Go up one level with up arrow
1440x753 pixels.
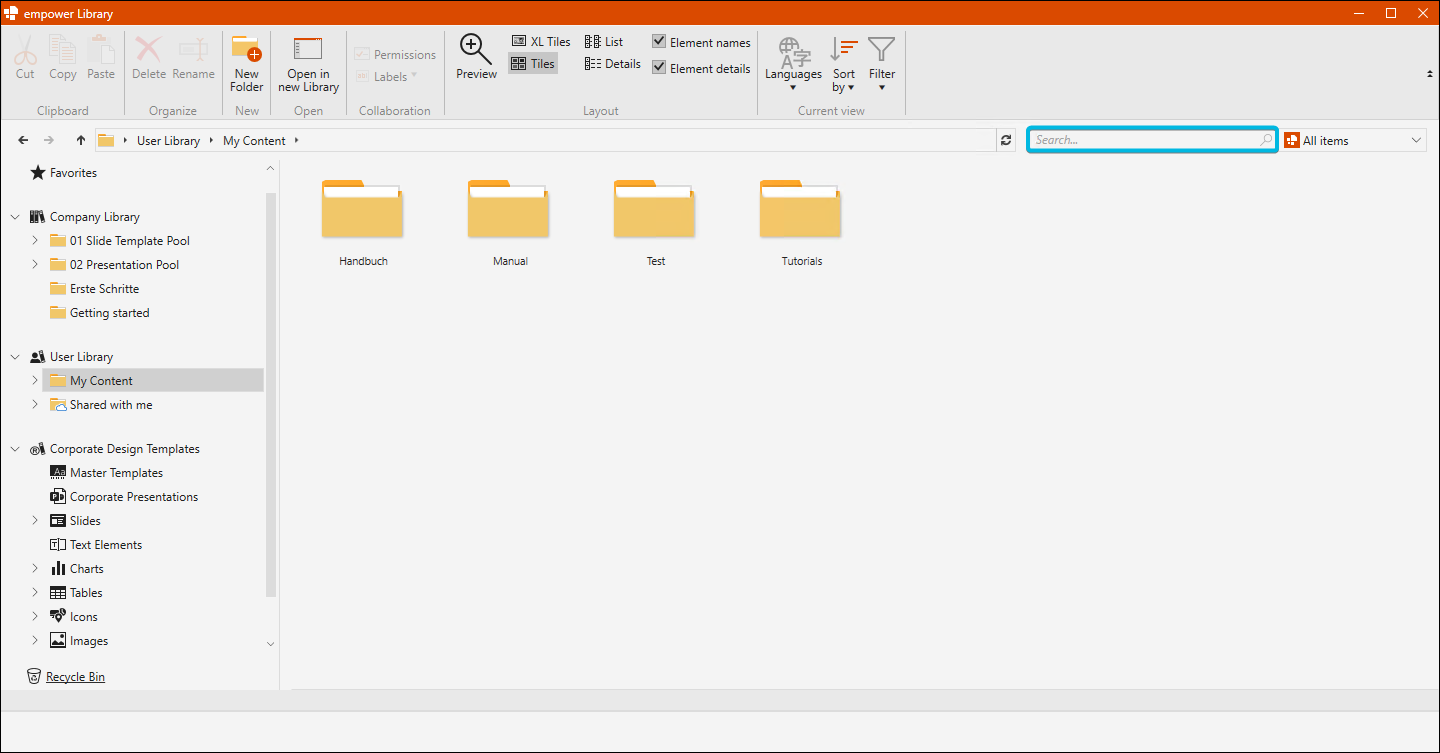[81, 140]
